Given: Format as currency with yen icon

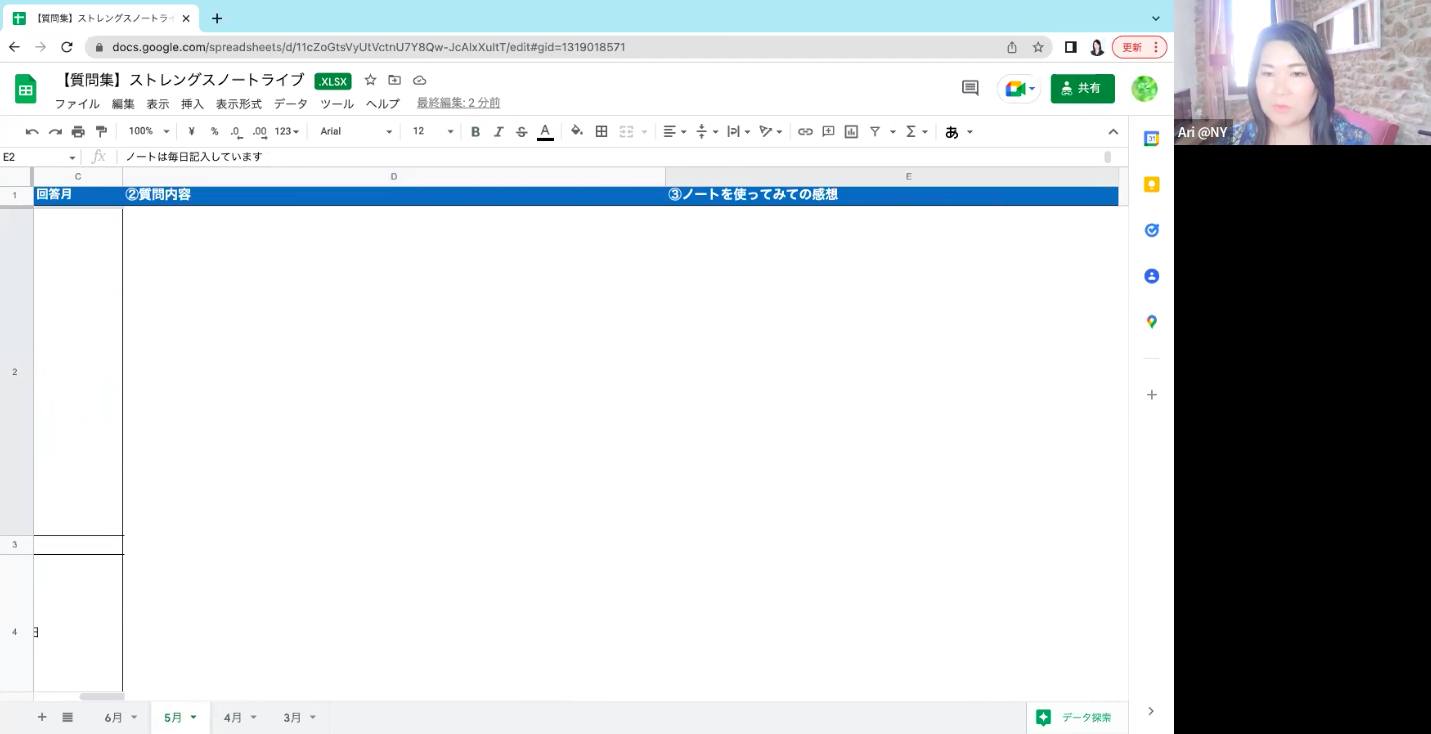Looking at the screenshot, I should pyautogui.click(x=191, y=131).
